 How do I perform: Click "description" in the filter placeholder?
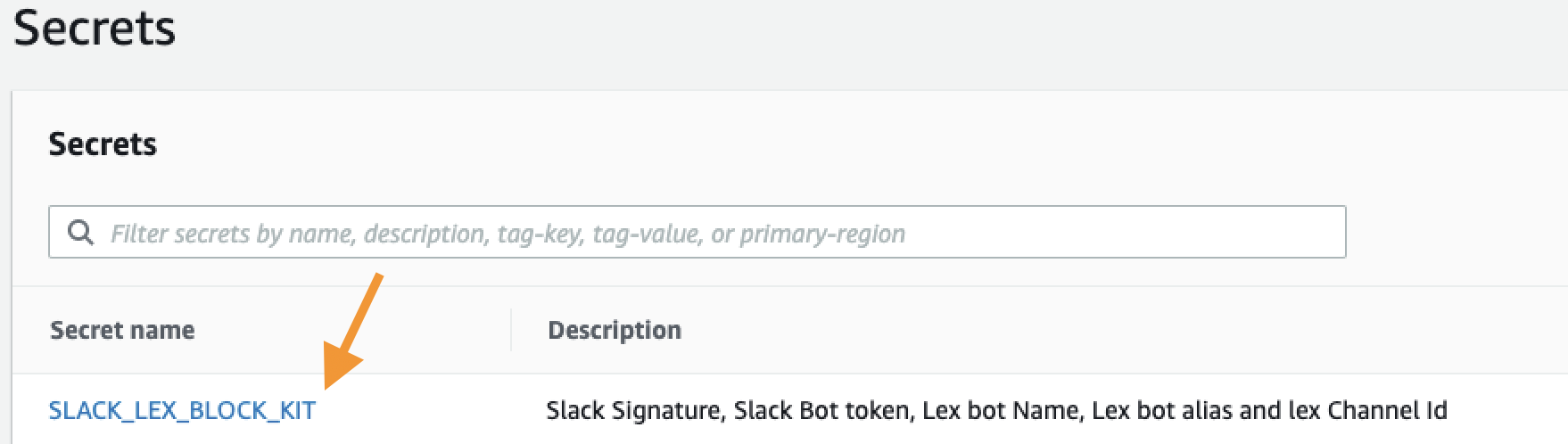click(425, 234)
